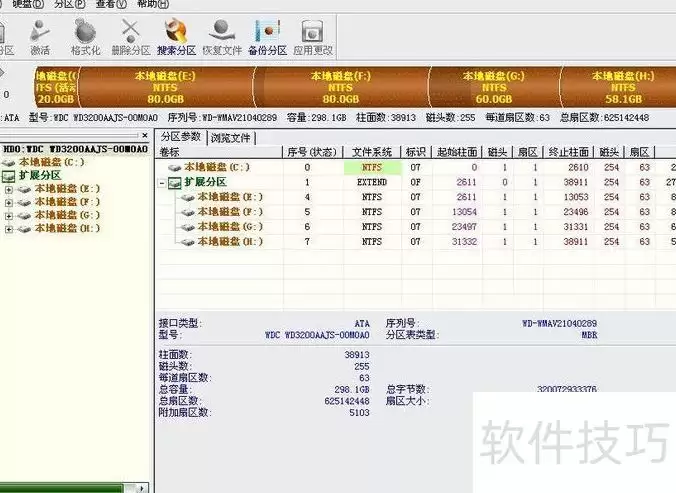Screen dimensions: 676x493
Task: Click 本地磁盘(E:) label in left tree
Action: pos(67,189)
